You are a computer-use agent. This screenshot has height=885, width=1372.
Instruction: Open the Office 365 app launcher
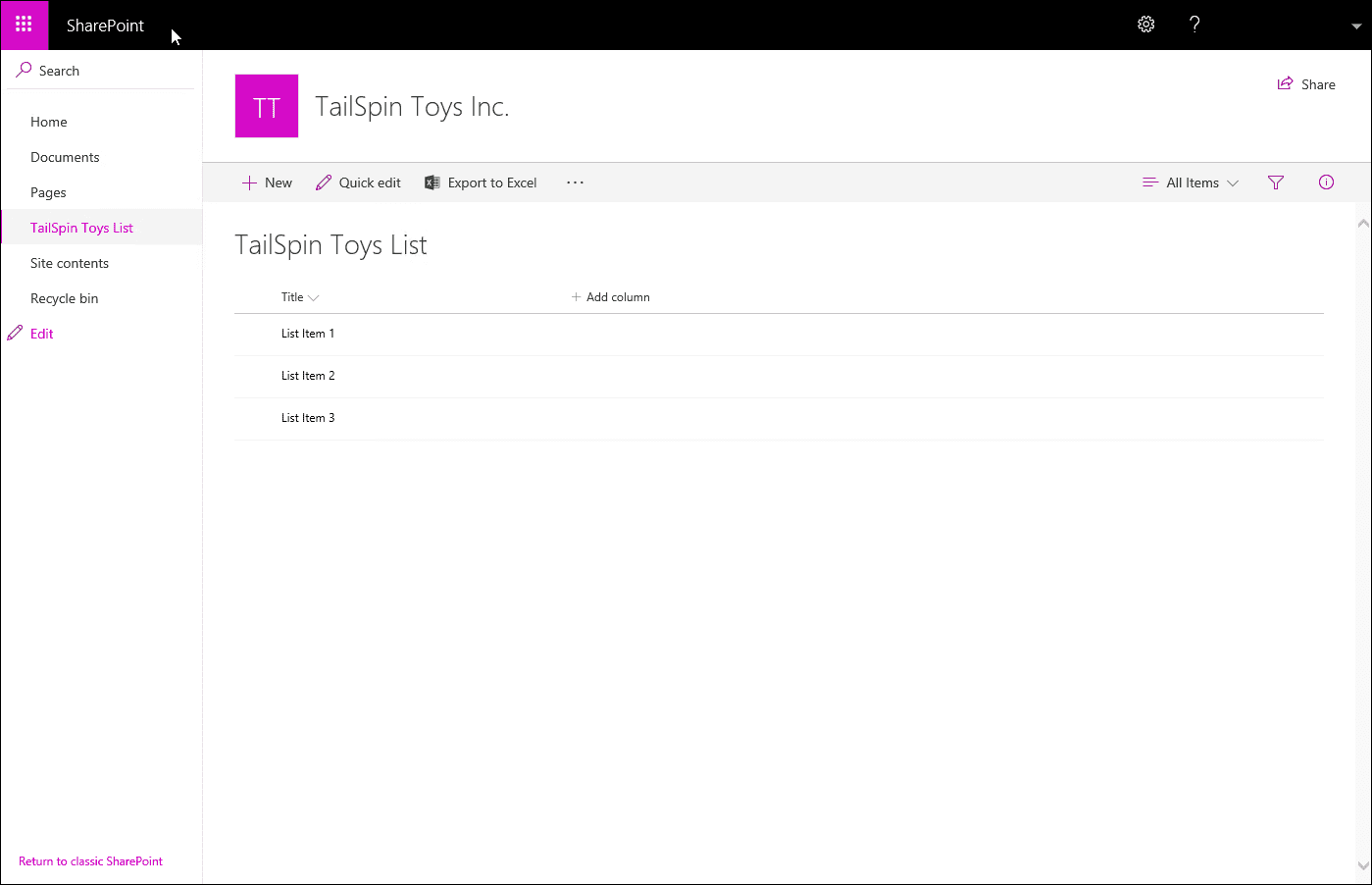point(24,25)
